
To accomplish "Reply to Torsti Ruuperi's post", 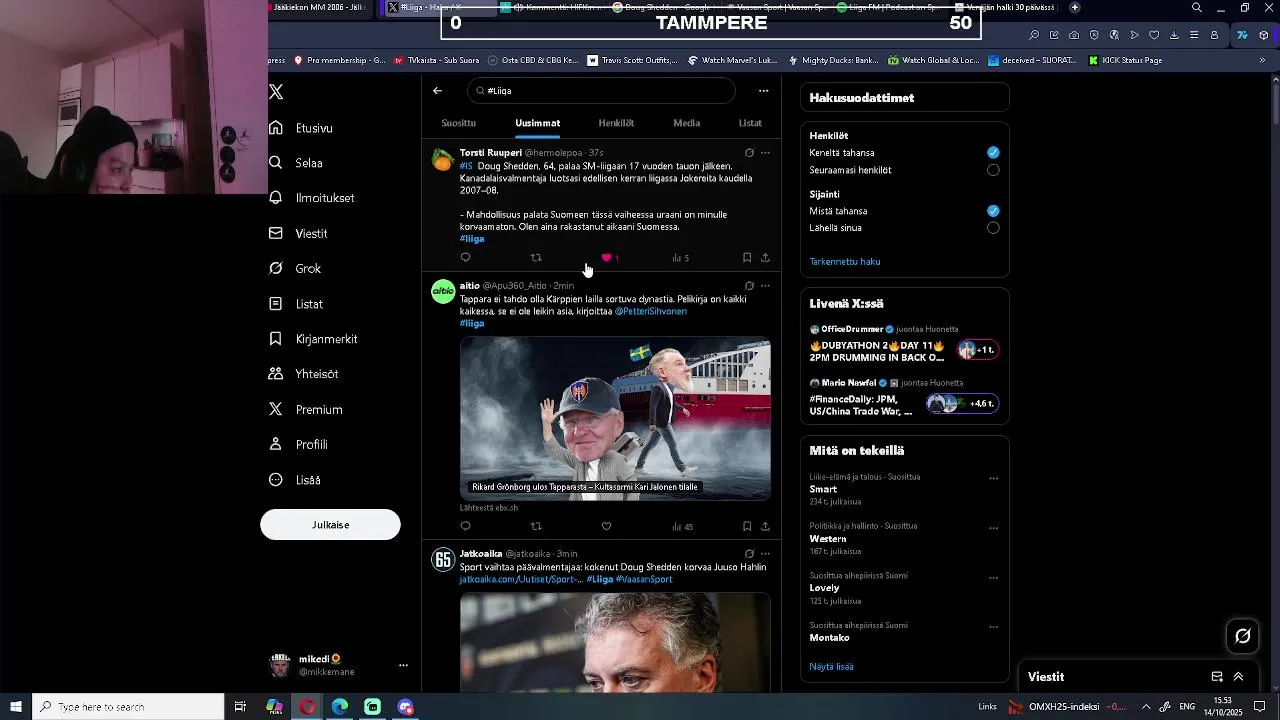I will (x=465, y=258).
